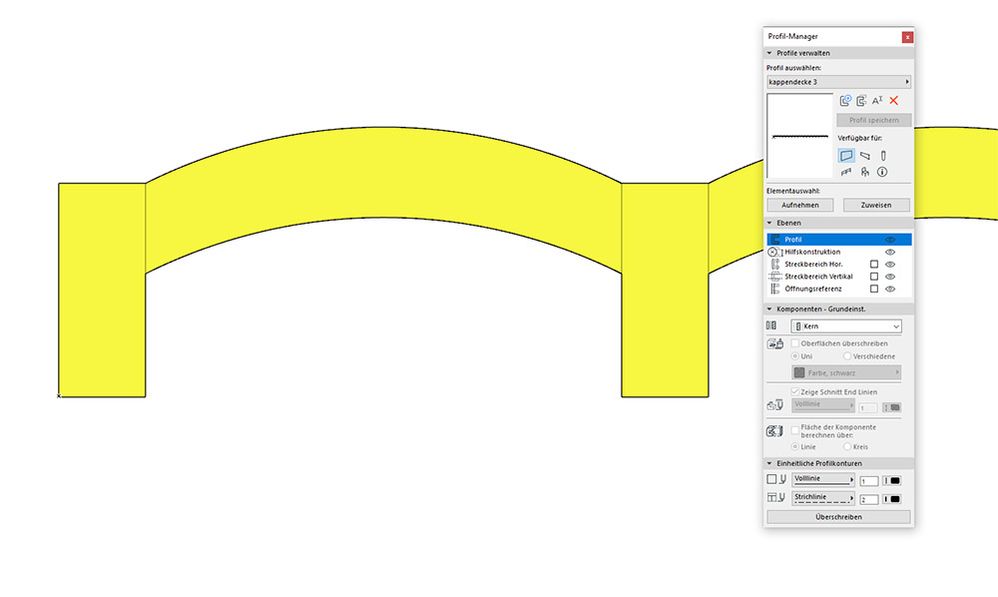Image resolution: width=998 pixels, height=597 pixels.
Task: Collapse the Ebenen section
Action: tap(770, 223)
